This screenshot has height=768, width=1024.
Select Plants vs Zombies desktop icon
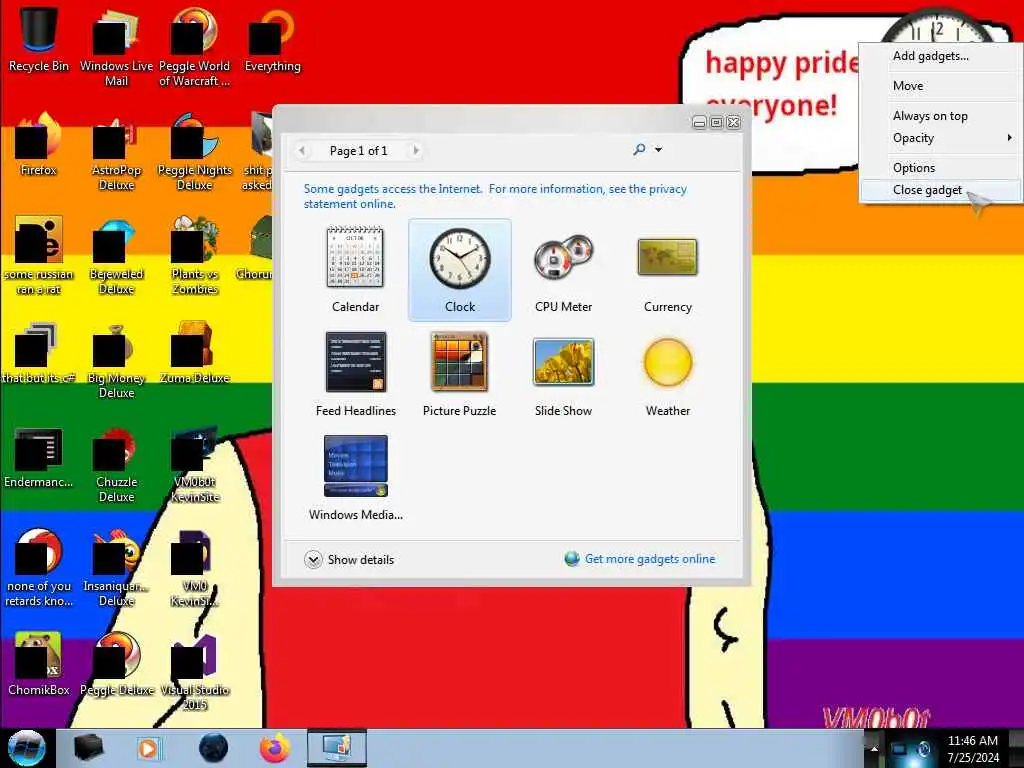tap(195, 256)
